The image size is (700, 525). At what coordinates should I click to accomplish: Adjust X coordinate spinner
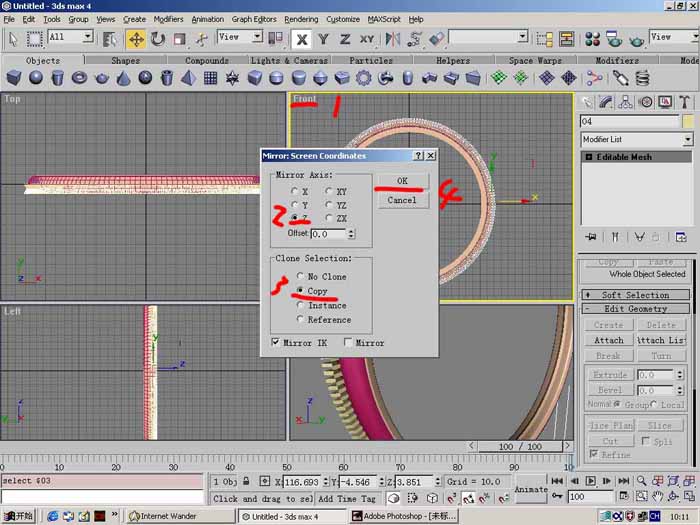[x=325, y=482]
